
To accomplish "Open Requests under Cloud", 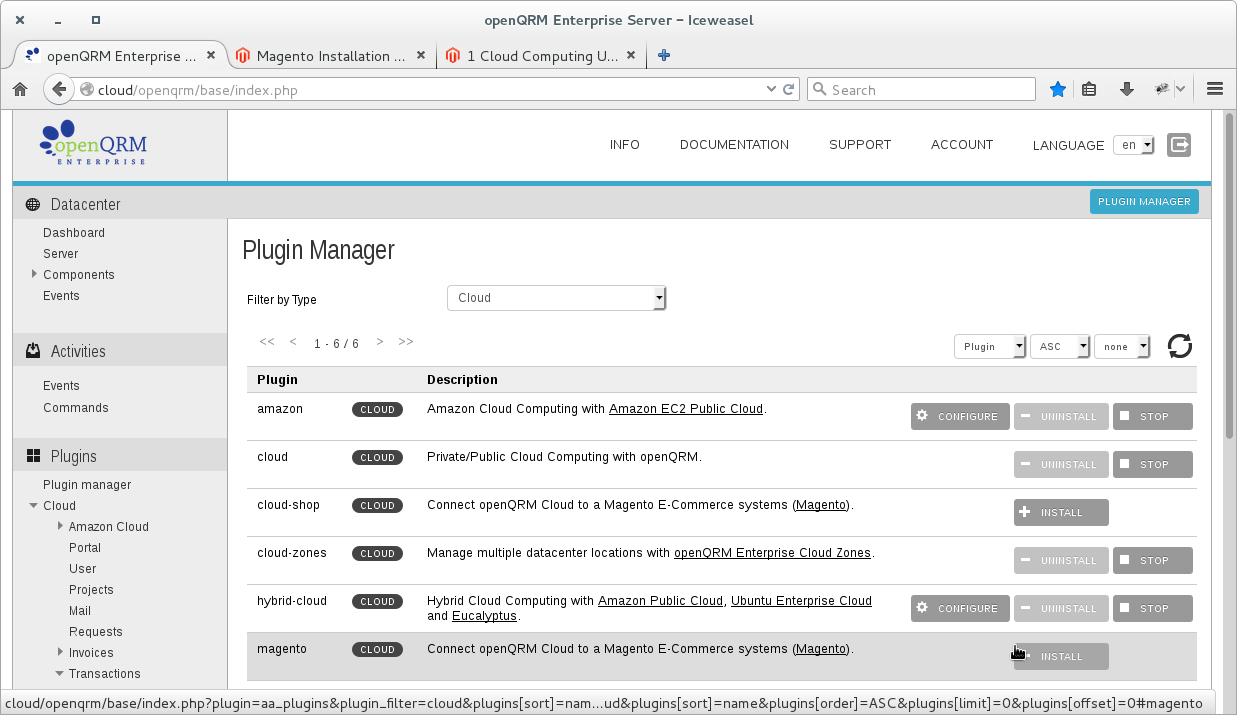I will tap(96, 632).
